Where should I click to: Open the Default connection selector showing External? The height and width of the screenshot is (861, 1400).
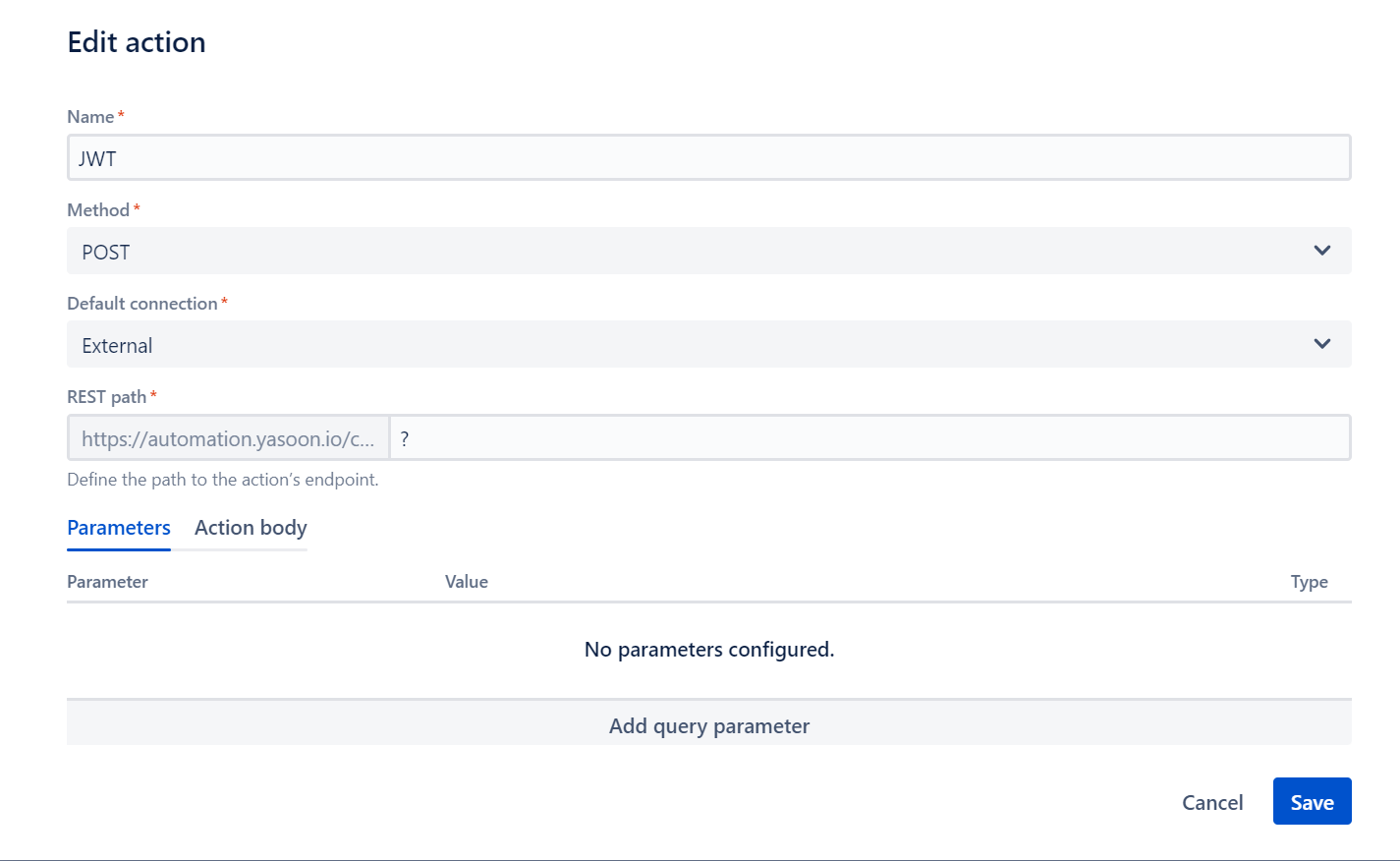(707, 344)
